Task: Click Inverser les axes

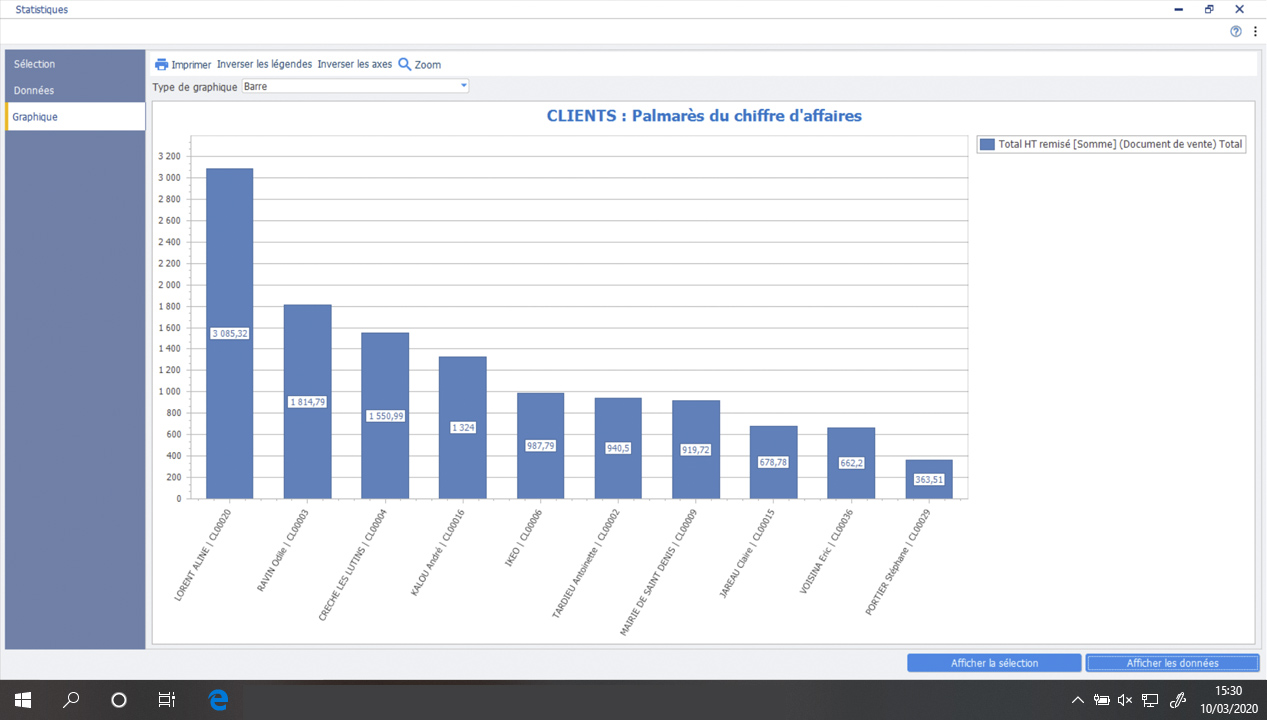Action: 354,64
